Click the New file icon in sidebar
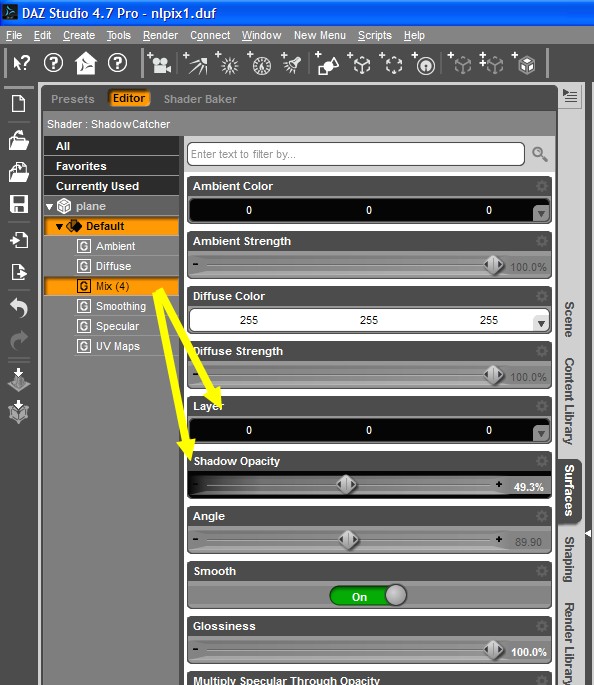Image resolution: width=594 pixels, height=685 pixels. [x=18, y=104]
